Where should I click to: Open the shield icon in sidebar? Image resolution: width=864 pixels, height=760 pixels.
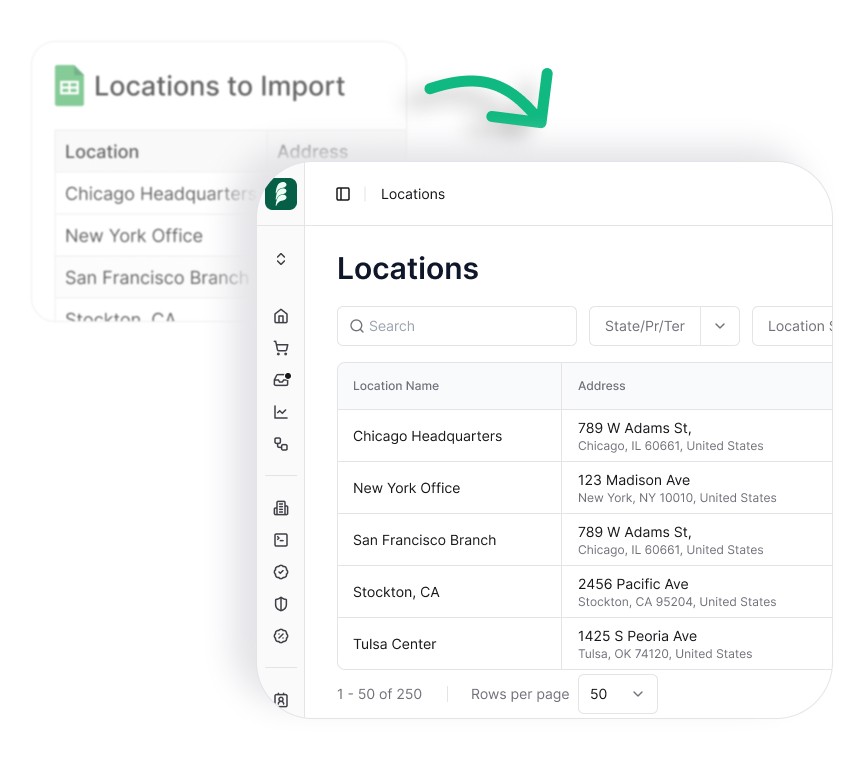pyautogui.click(x=281, y=604)
